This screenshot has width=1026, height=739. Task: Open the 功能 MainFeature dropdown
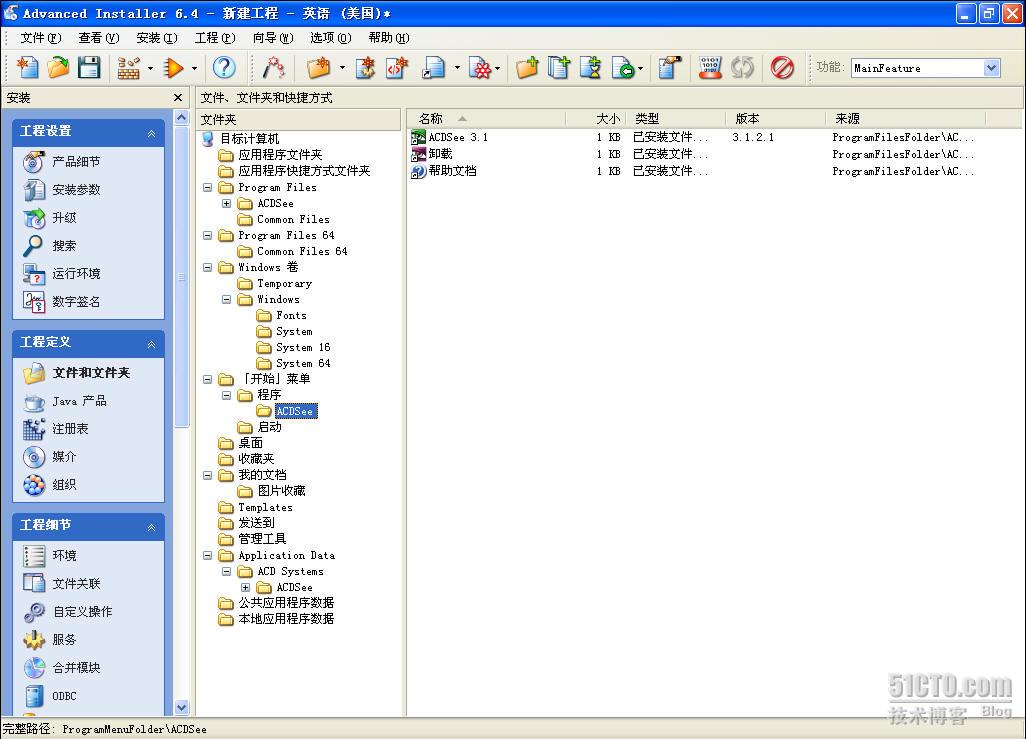991,68
